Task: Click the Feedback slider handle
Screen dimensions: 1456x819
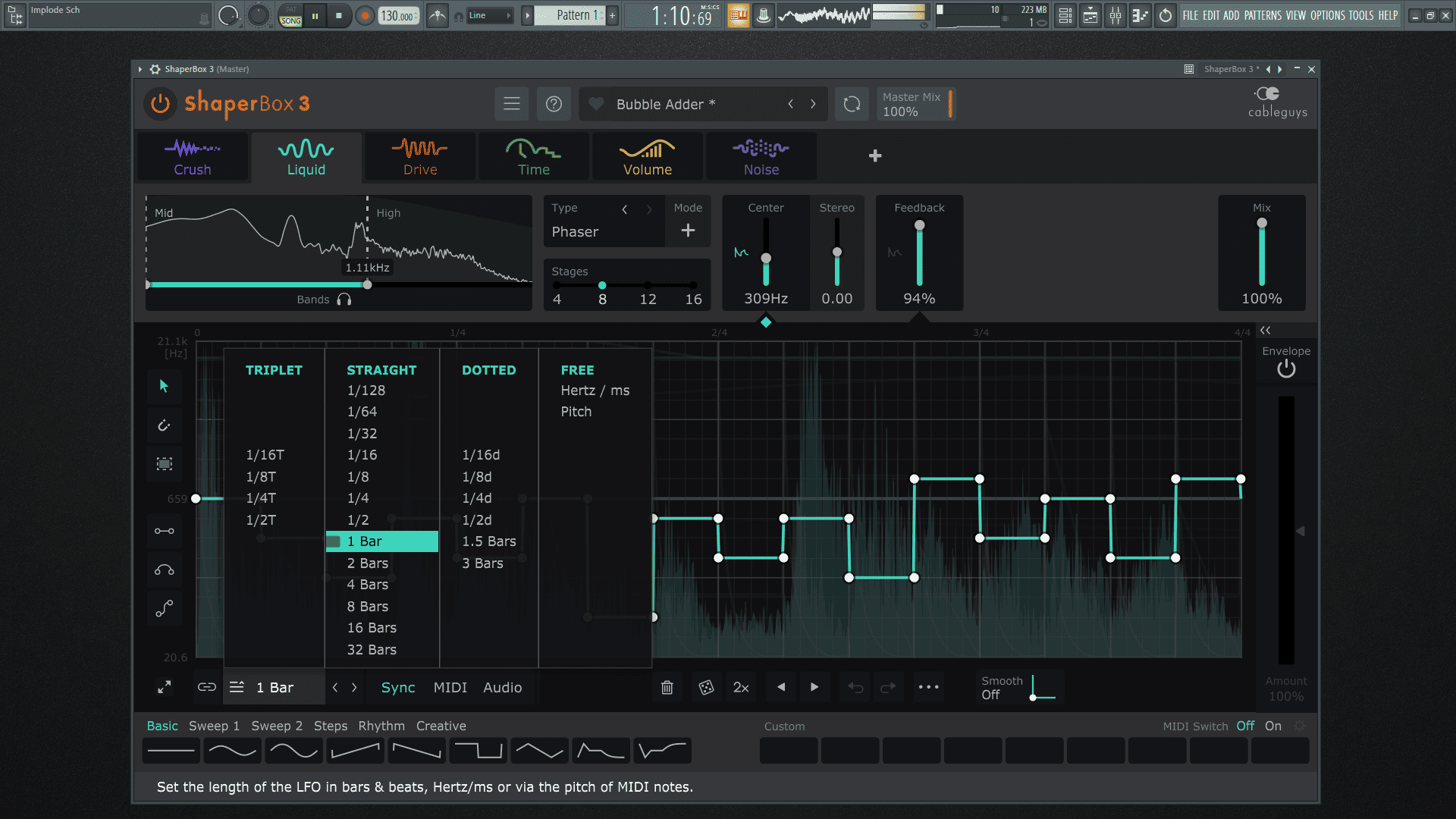Action: (920, 225)
